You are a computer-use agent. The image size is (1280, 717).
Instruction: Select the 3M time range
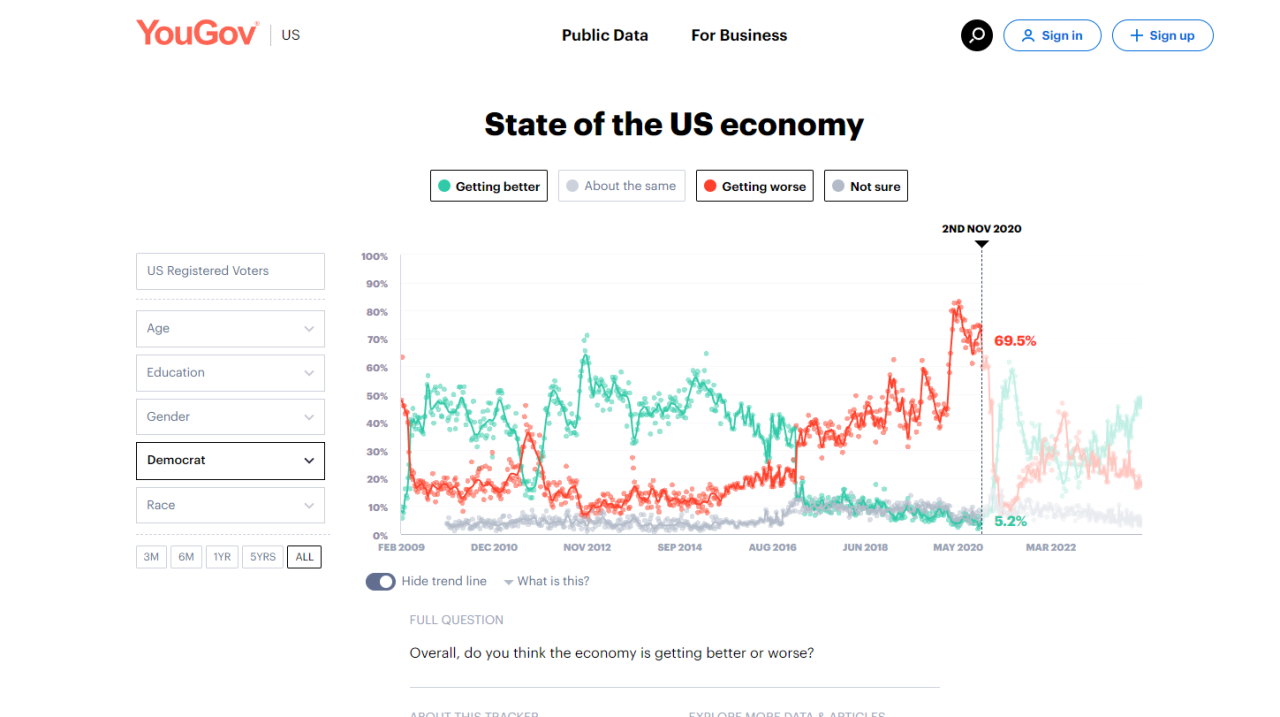pyautogui.click(x=151, y=557)
